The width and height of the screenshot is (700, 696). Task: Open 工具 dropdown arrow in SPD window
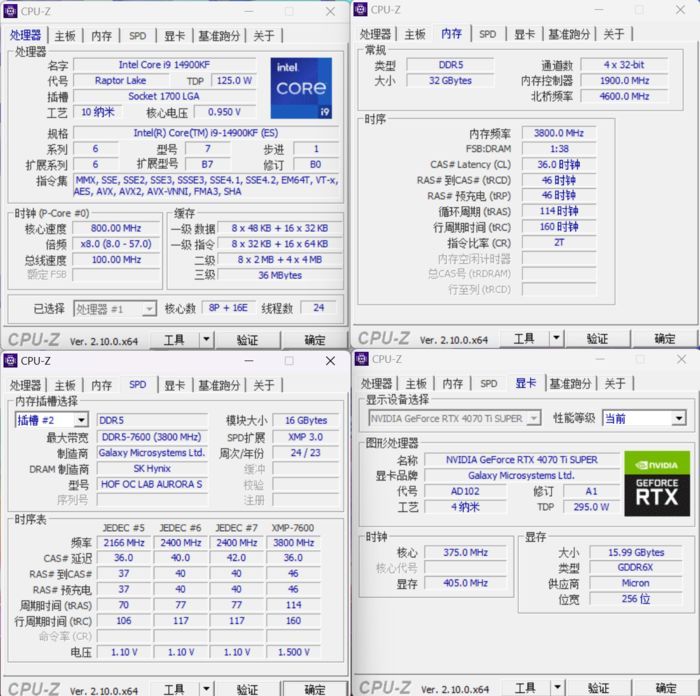[206, 688]
